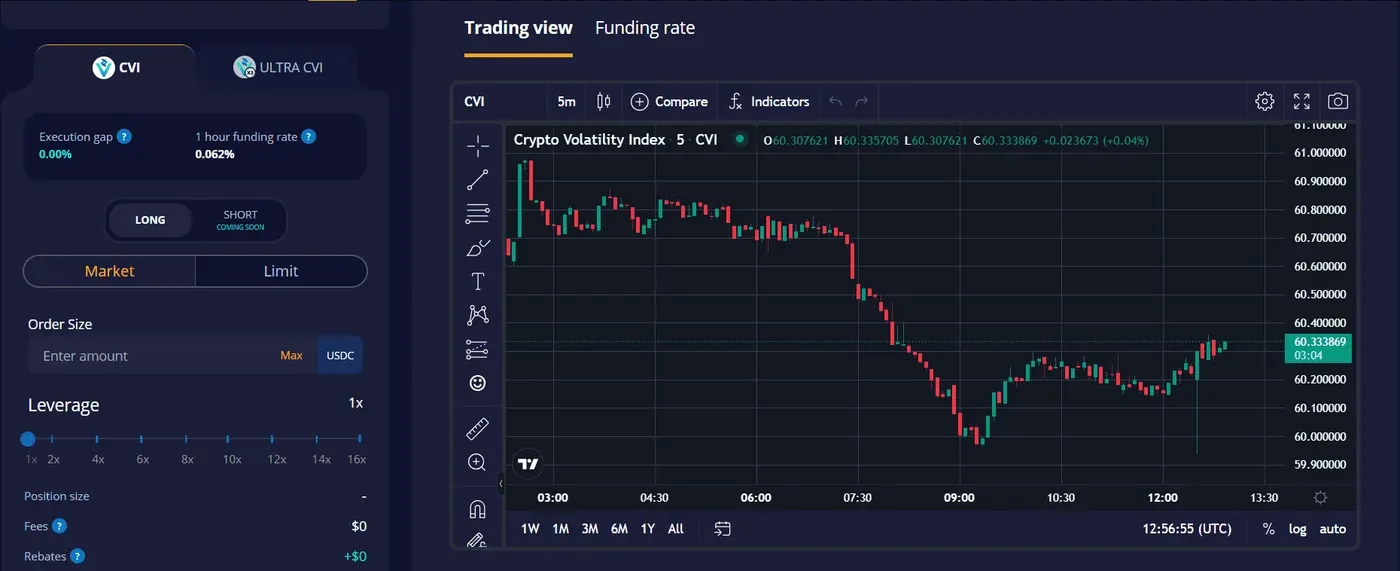Open chart settings gear
The width and height of the screenshot is (1400, 571).
[x=1265, y=101]
